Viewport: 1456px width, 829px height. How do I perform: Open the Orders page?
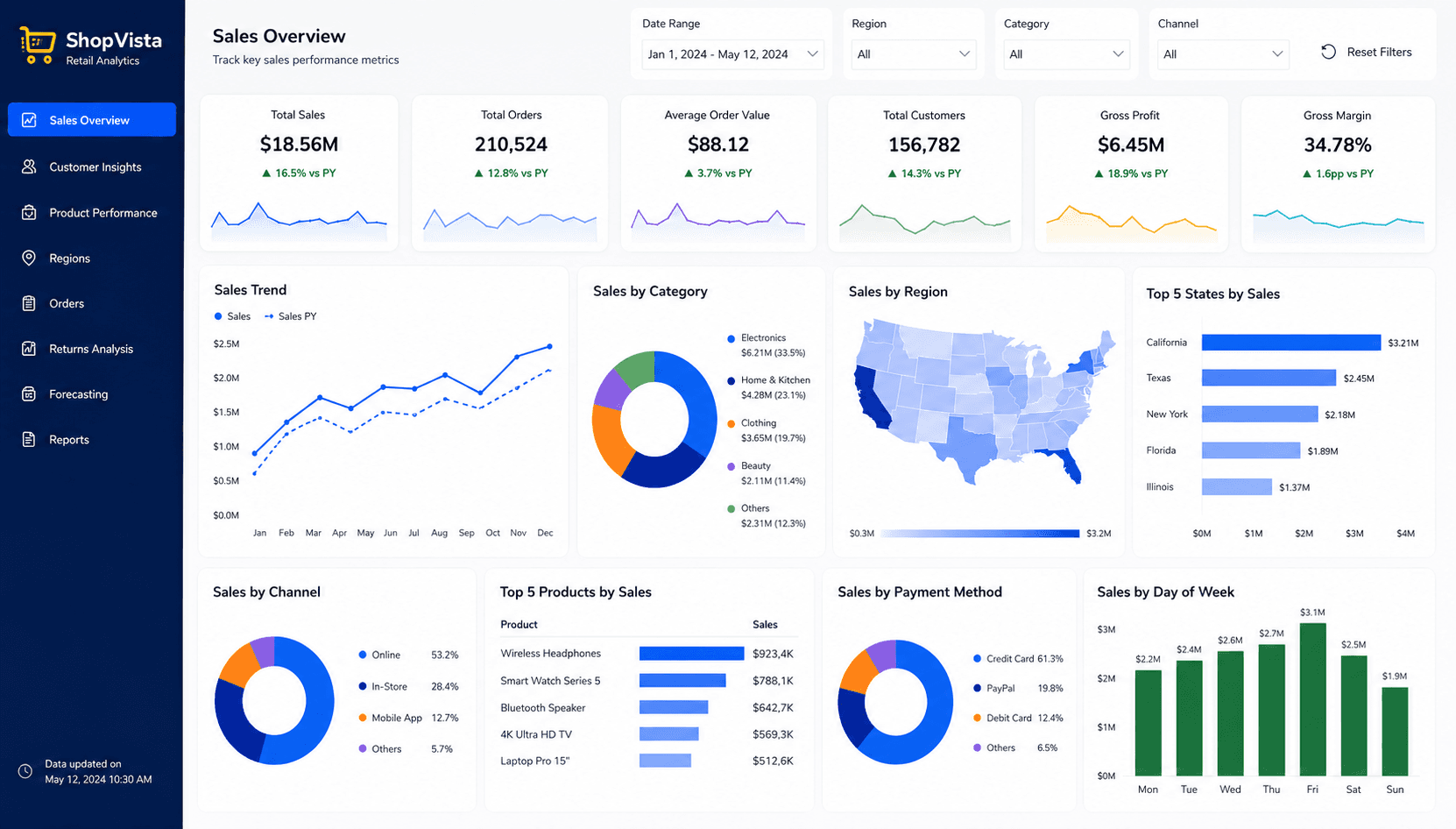point(92,303)
